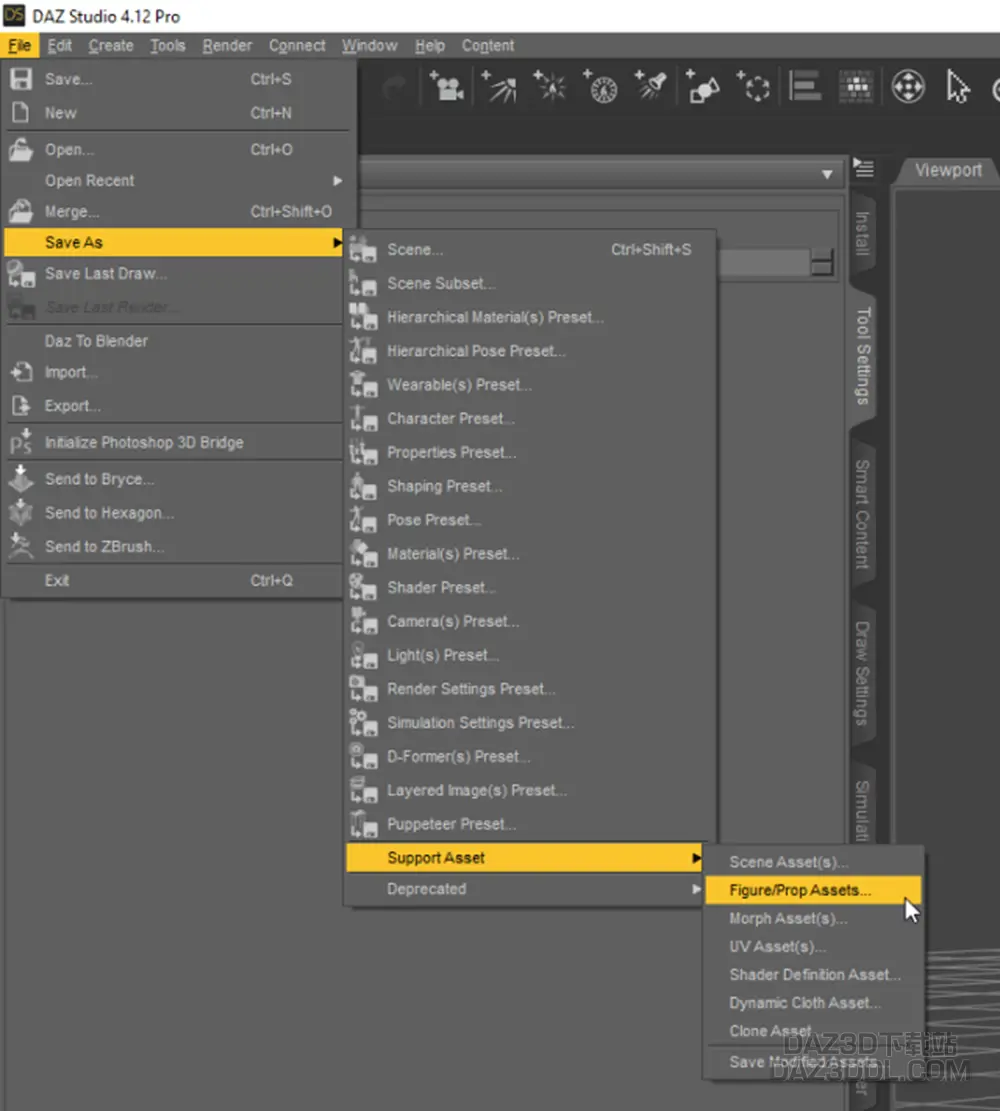The width and height of the screenshot is (1000, 1111).
Task: Click the Save disk icon in File menu
Action: coord(21,79)
